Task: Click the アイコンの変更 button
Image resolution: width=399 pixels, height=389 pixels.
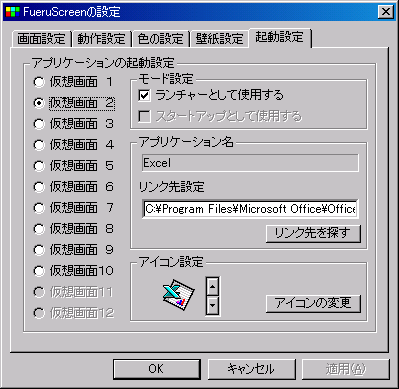Action: [x=313, y=303]
